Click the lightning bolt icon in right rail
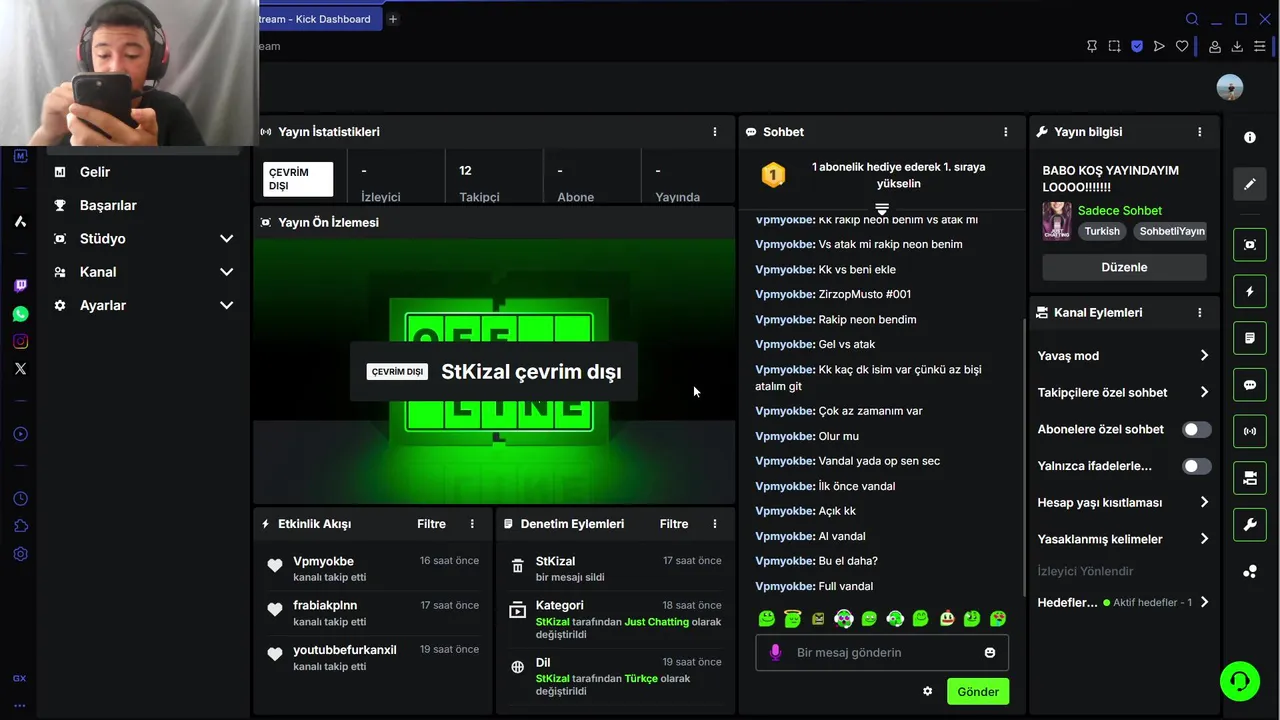This screenshot has height=720, width=1280. [x=1250, y=292]
